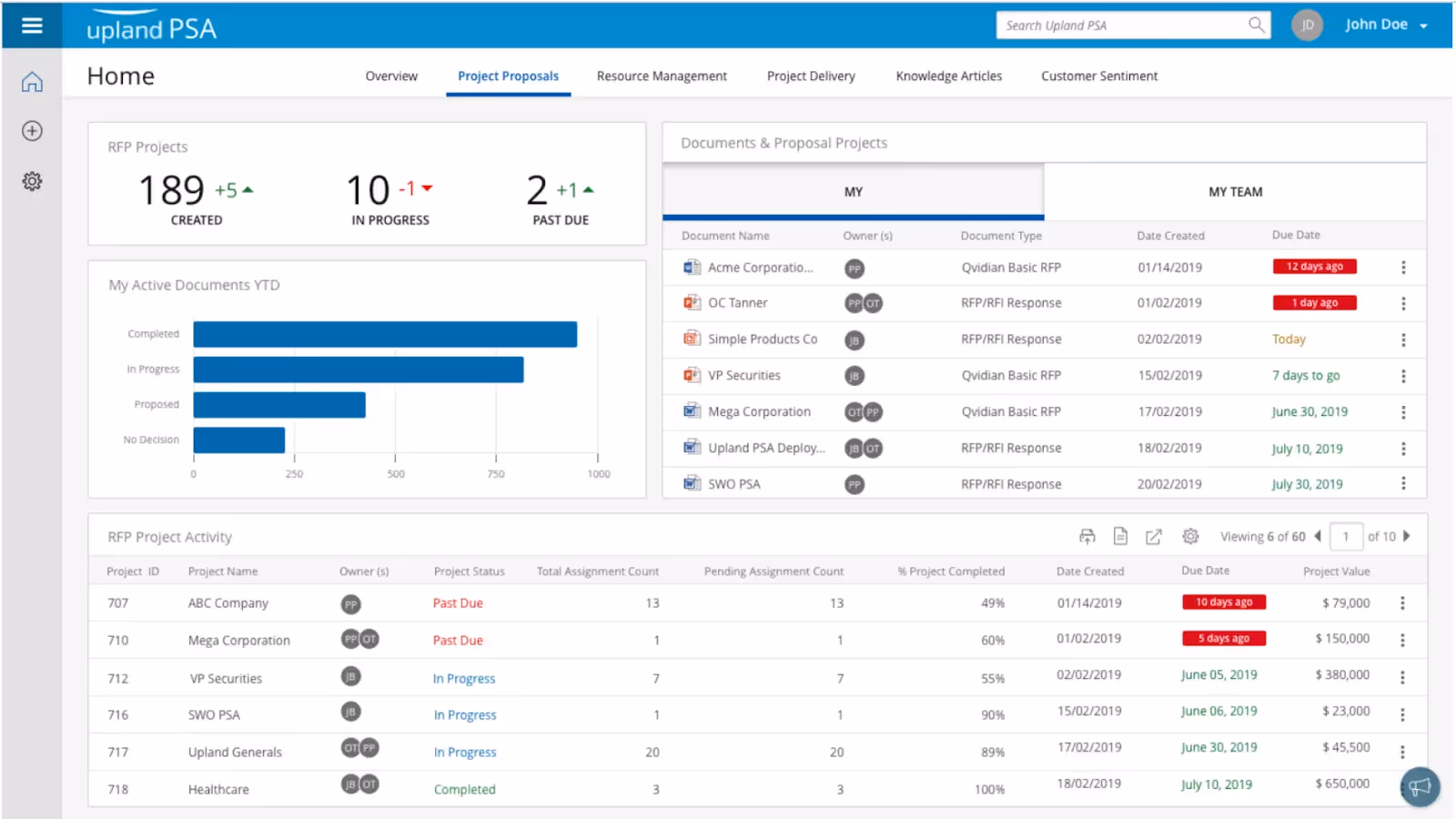Click the '$ 650,000' project value
Viewport: 1456px width, 819px height.
pos(1342,784)
